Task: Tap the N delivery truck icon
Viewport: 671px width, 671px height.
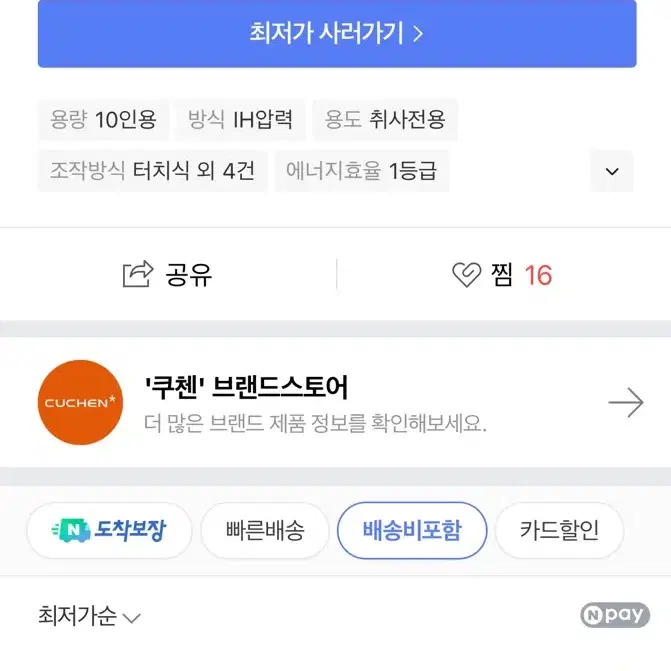Action: coord(71,530)
